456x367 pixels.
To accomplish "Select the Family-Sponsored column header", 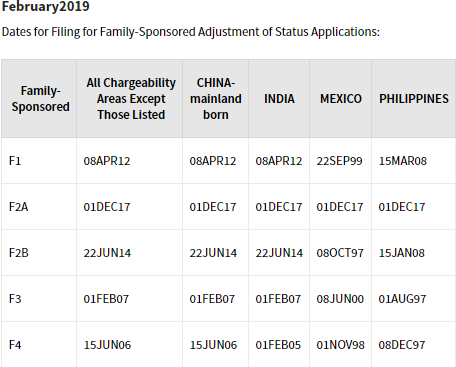I will pos(41,99).
